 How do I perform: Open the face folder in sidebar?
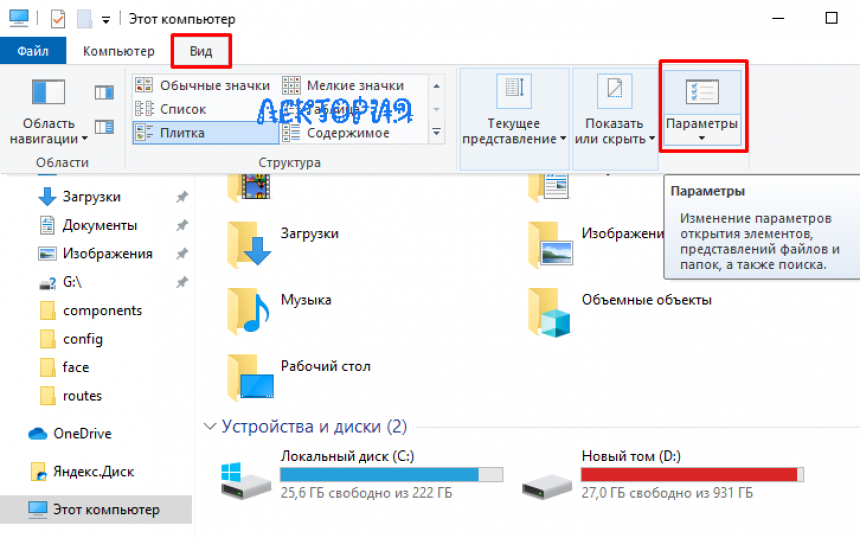point(65,367)
